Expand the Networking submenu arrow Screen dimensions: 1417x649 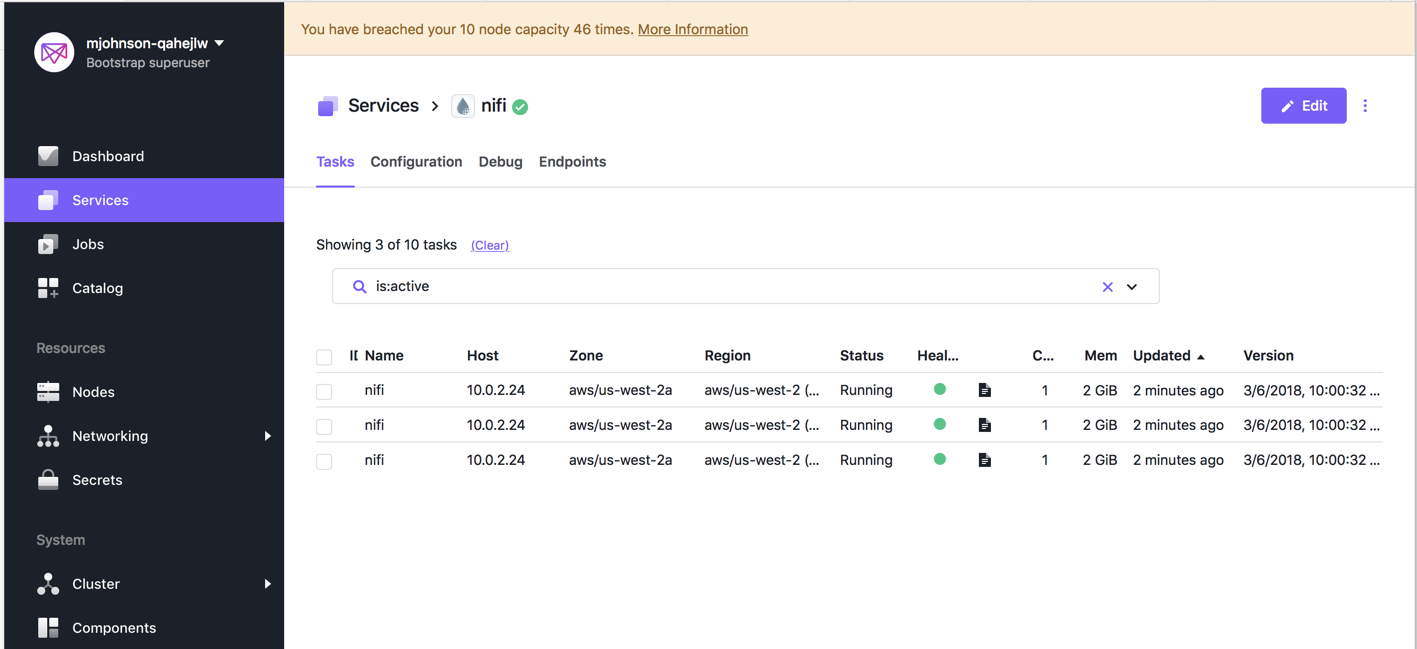point(267,436)
